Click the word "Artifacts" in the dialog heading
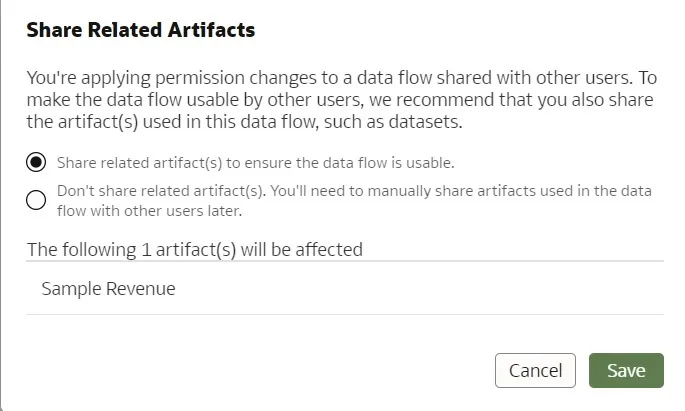 tap(210, 30)
